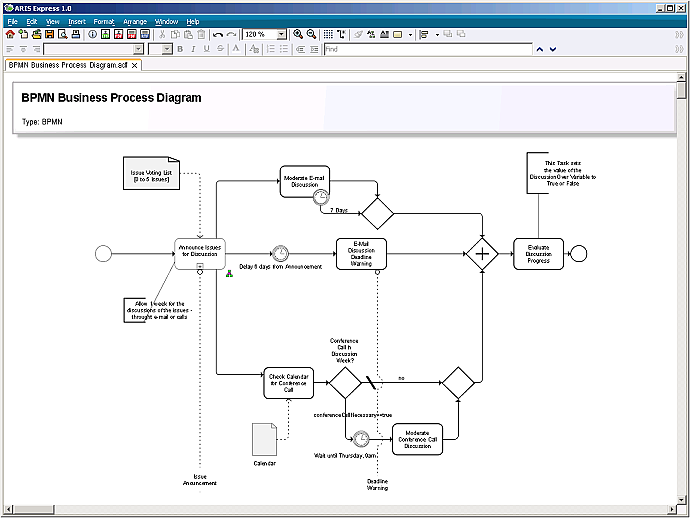Open the Edit menu
Viewport: 690px width, 518px height.
32,22
